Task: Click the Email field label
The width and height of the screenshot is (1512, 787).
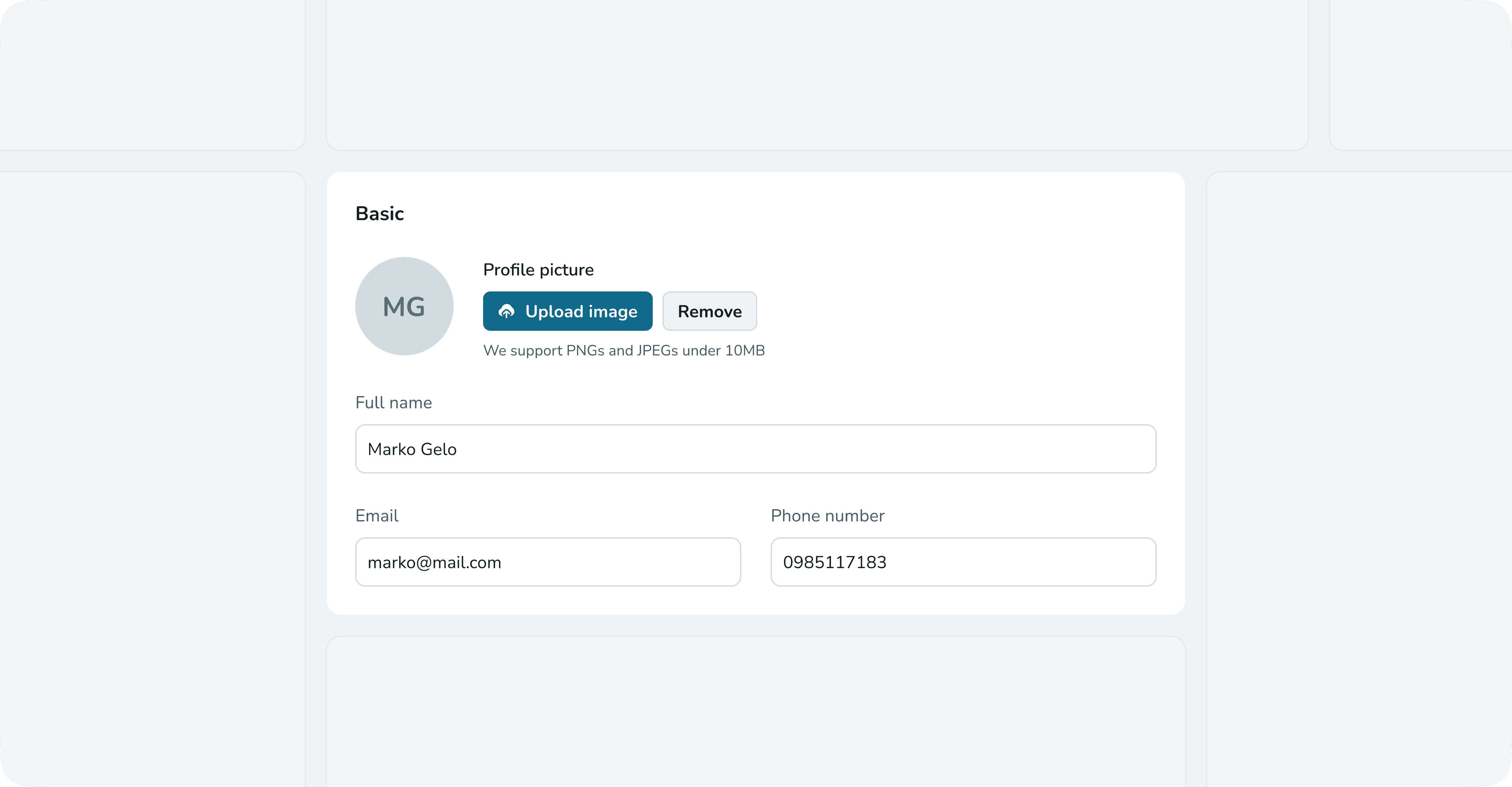Action: (377, 516)
